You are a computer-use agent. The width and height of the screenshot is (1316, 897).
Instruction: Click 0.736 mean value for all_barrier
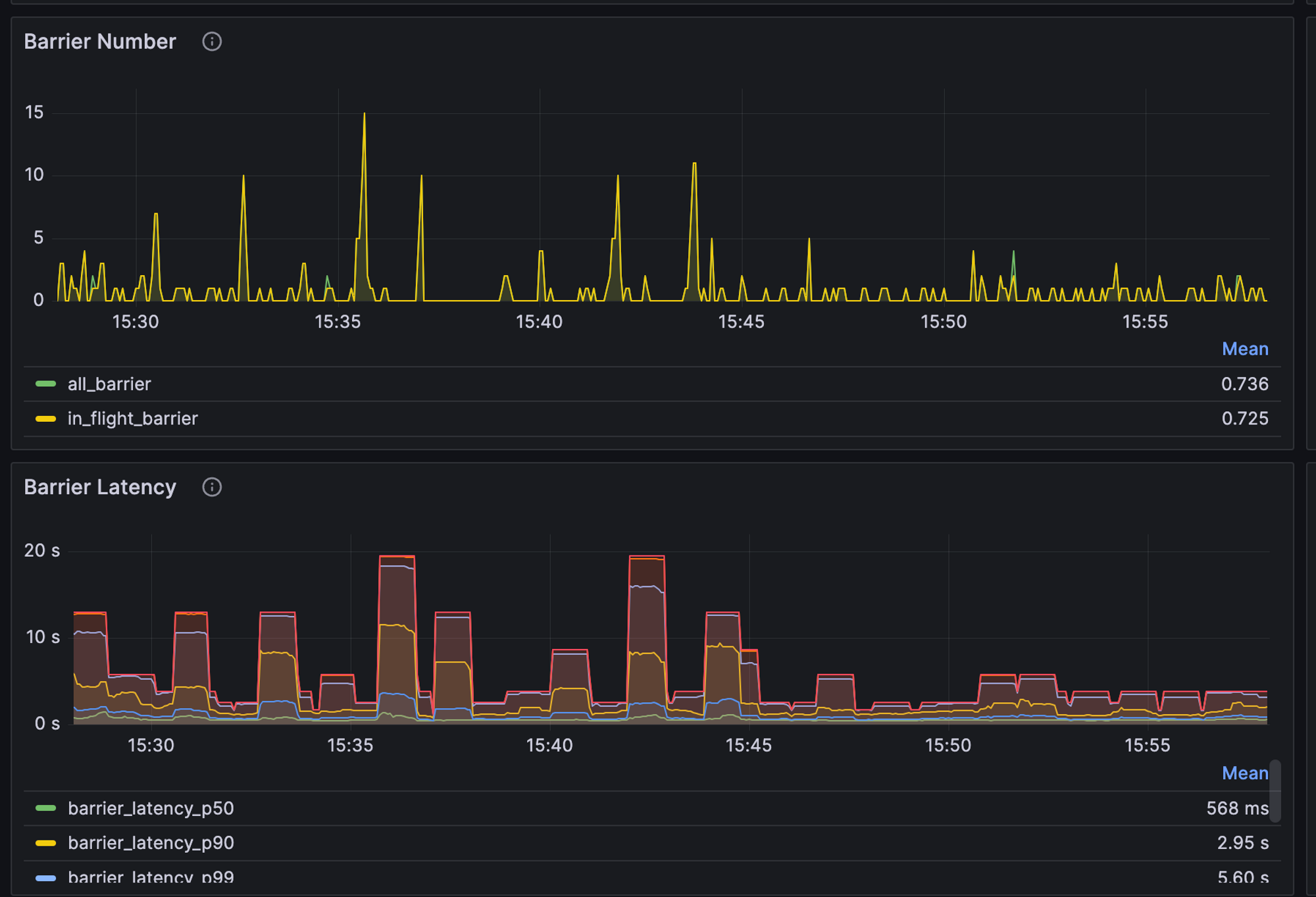[1244, 384]
